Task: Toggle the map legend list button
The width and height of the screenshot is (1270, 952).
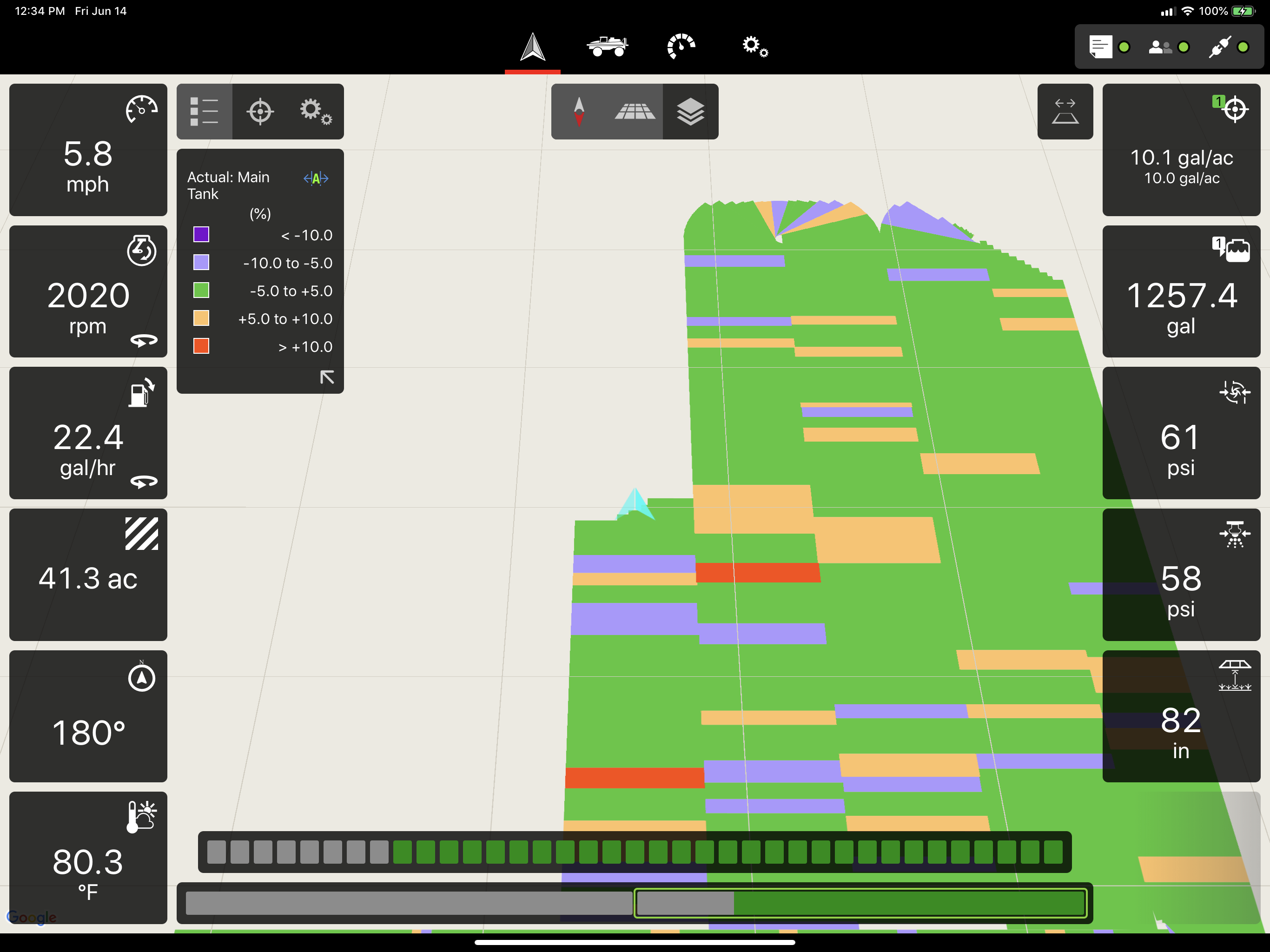Action: click(205, 112)
